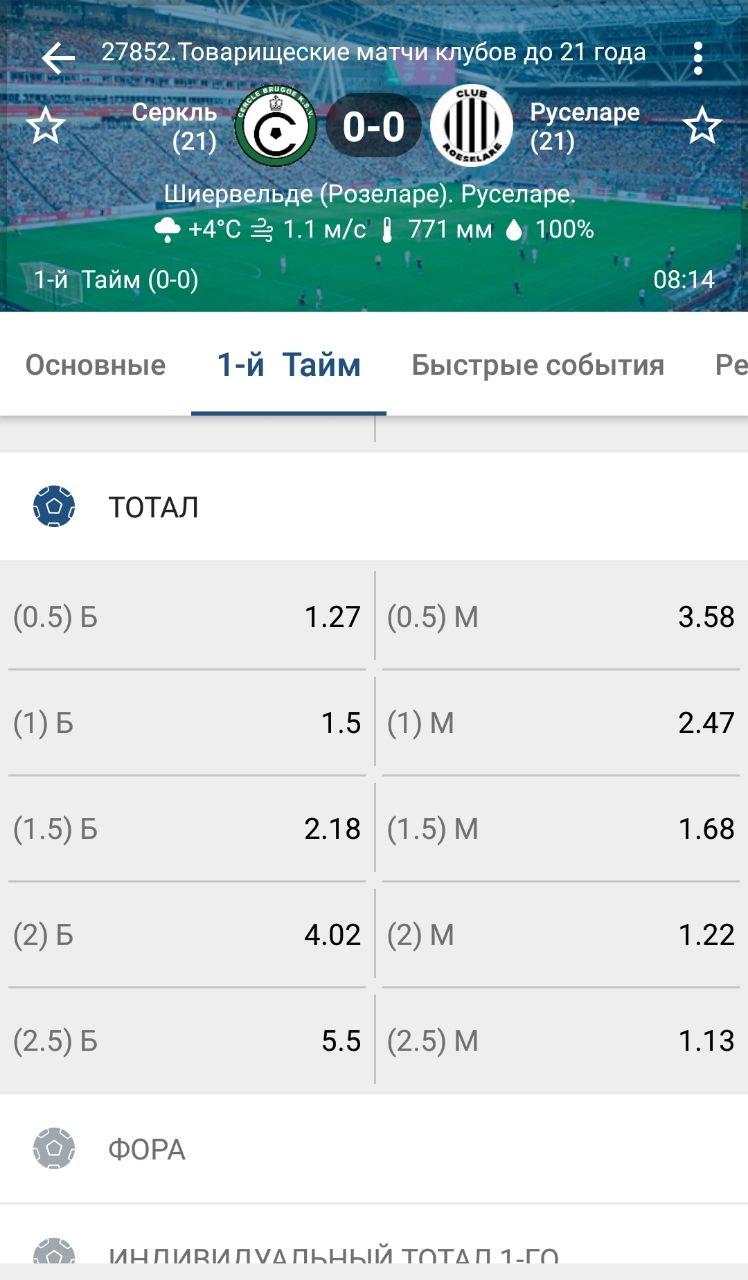Bet on total over 0.5 at 1.27

[187, 617]
